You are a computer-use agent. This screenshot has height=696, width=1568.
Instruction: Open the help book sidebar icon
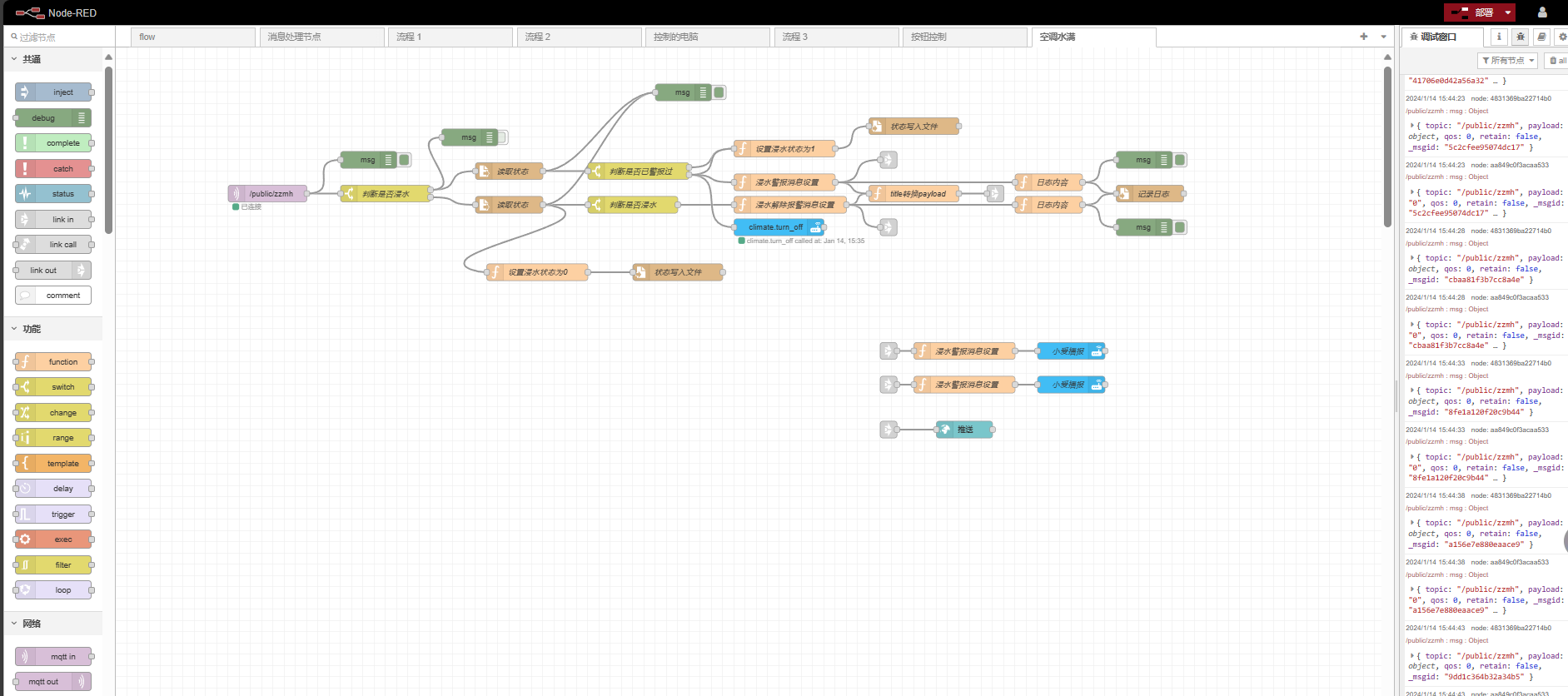coord(1541,37)
